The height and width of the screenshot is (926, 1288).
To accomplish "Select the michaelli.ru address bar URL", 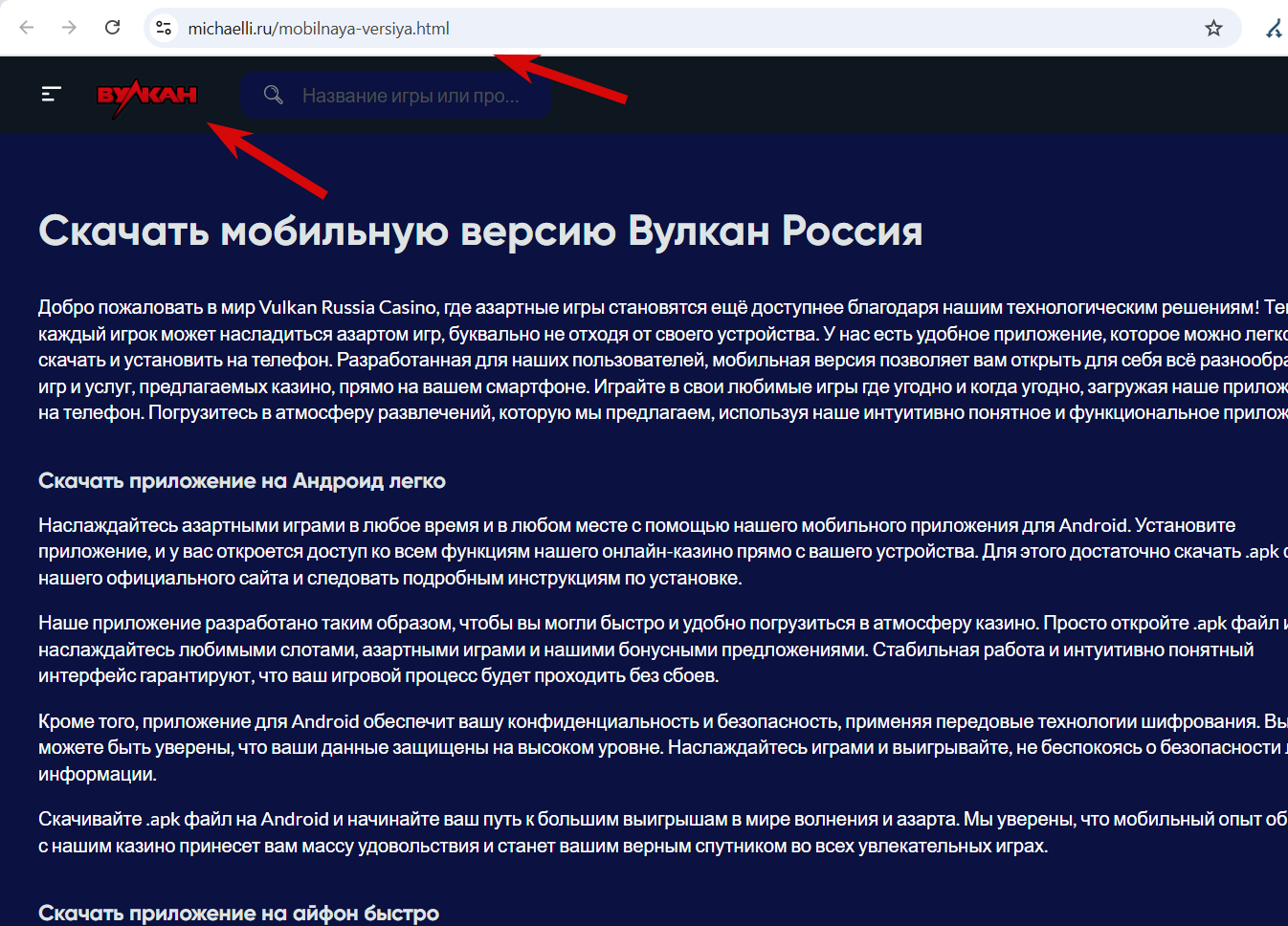I will tap(319, 29).
